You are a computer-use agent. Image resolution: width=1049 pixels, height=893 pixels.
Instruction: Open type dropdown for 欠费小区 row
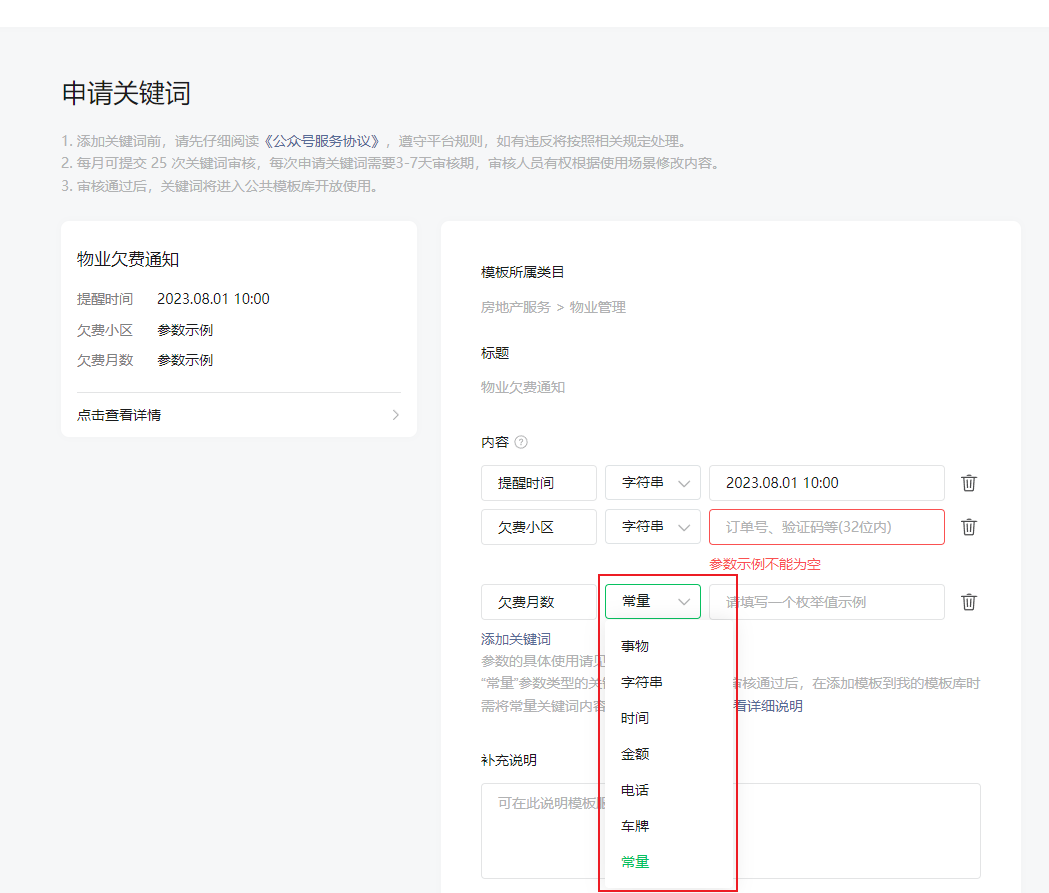click(652, 527)
